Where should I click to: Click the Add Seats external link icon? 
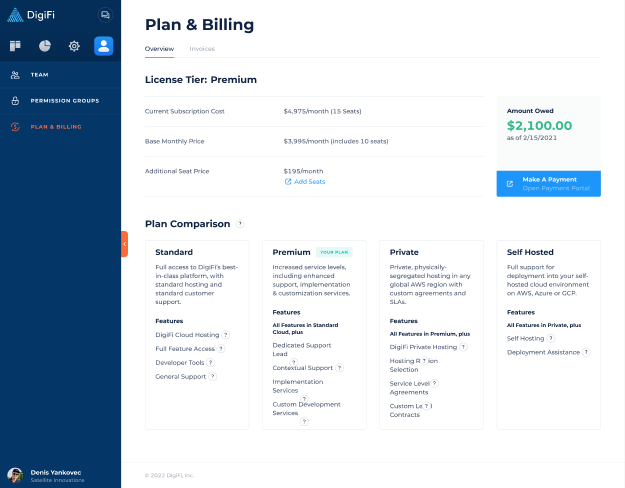[288, 182]
